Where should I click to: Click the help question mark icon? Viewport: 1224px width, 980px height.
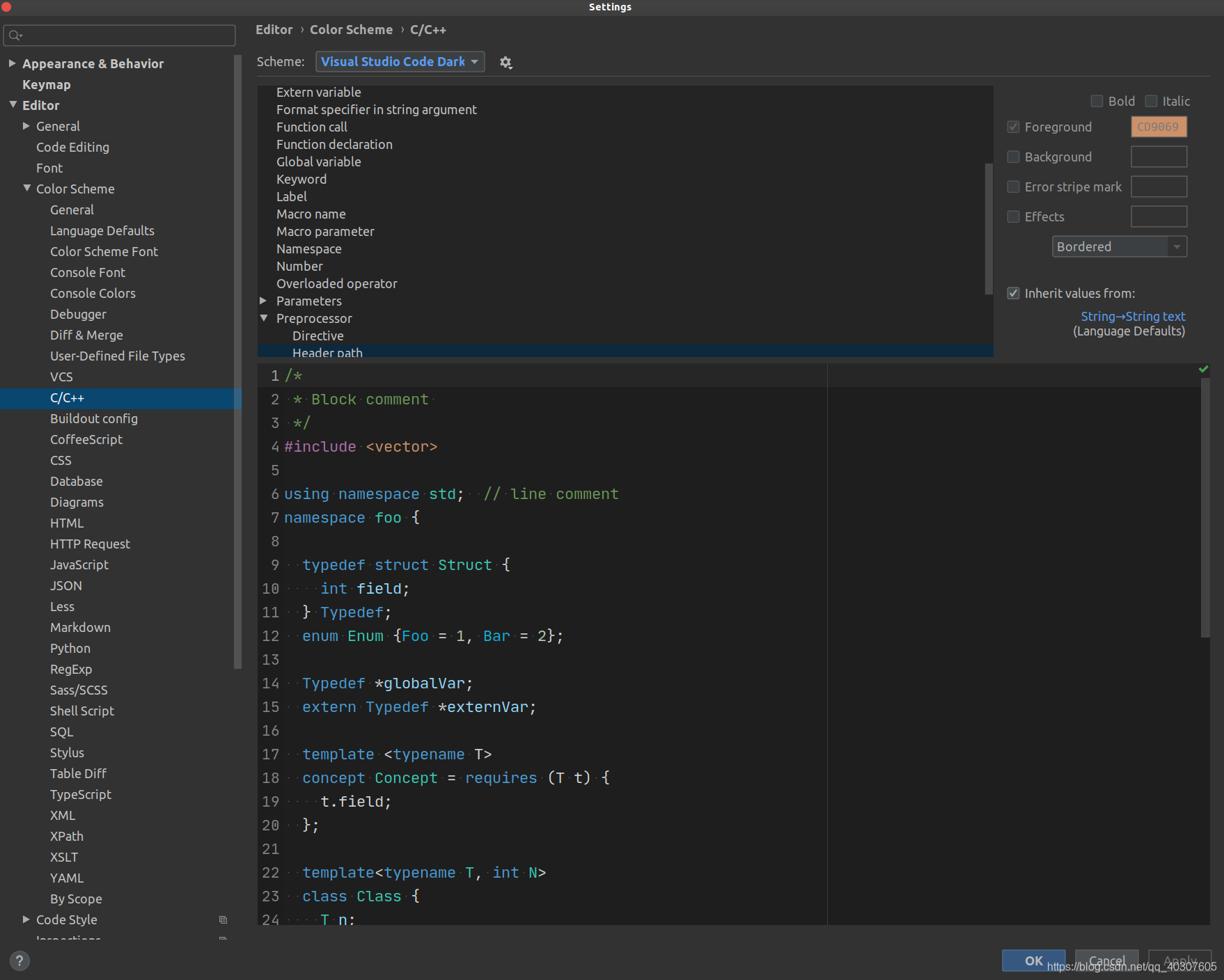pyautogui.click(x=19, y=961)
